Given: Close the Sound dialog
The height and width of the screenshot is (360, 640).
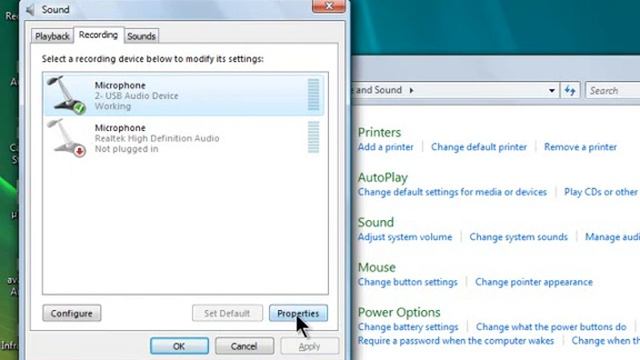Looking at the screenshot, I should [x=329, y=6].
